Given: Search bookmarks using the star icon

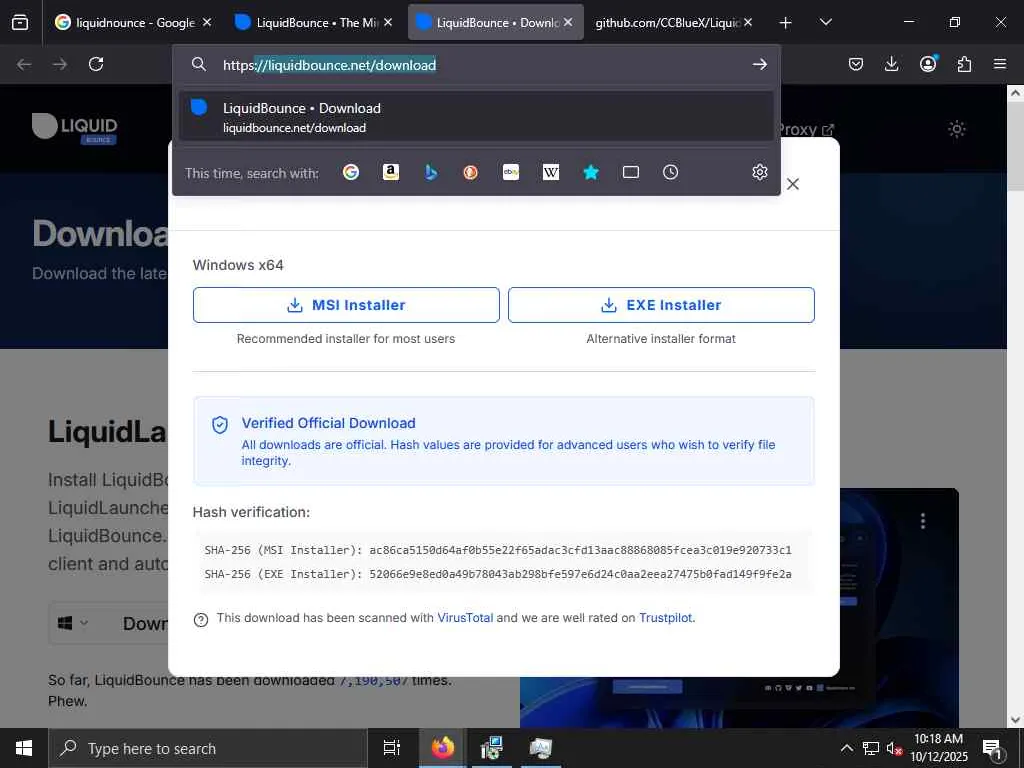Looking at the screenshot, I should [590, 172].
